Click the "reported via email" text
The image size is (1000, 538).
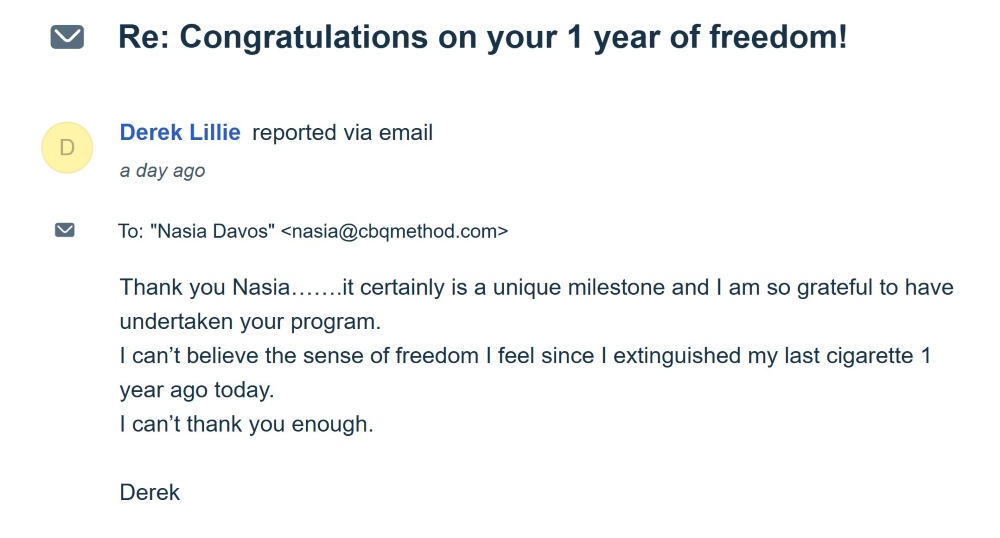point(342,133)
